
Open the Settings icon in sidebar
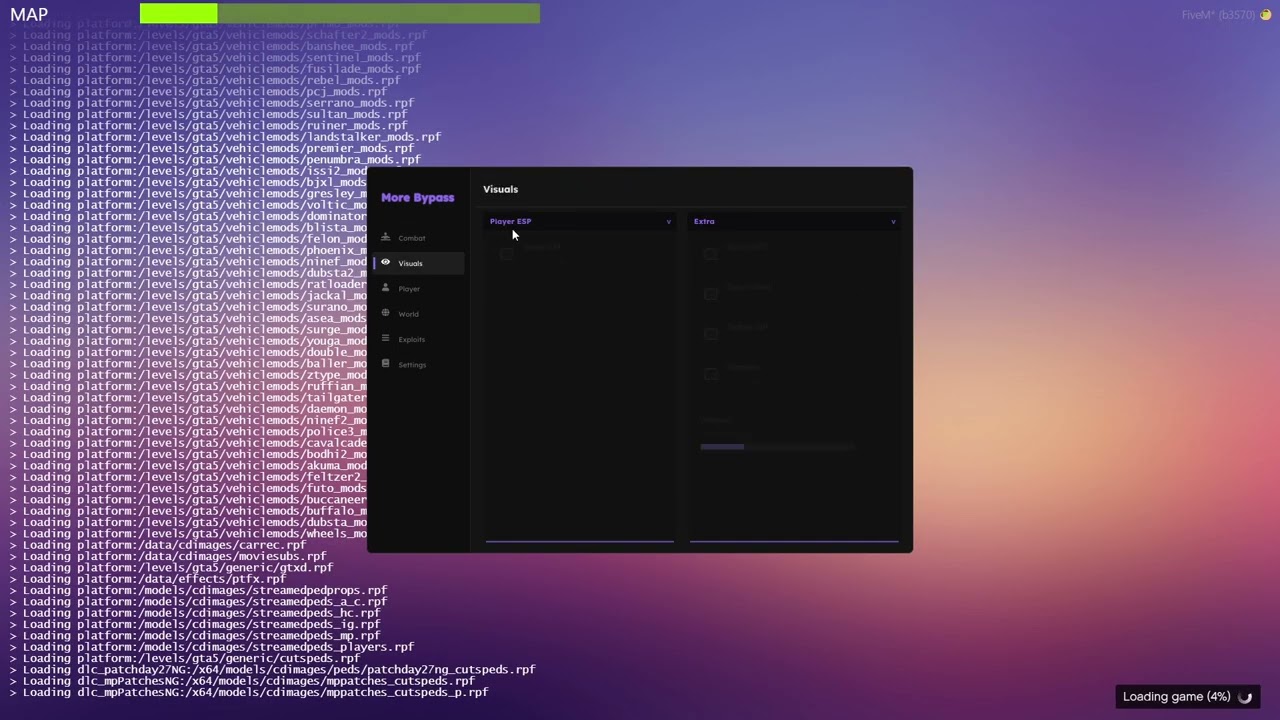385,364
